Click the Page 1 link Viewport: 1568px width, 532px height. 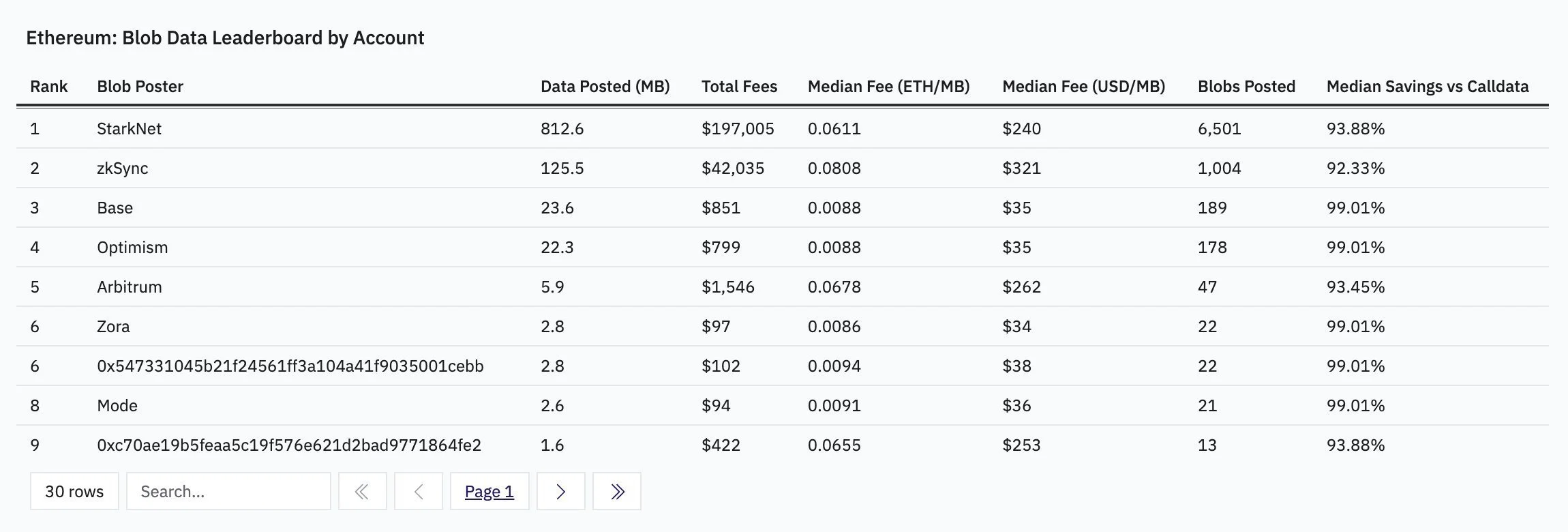click(489, 491)
